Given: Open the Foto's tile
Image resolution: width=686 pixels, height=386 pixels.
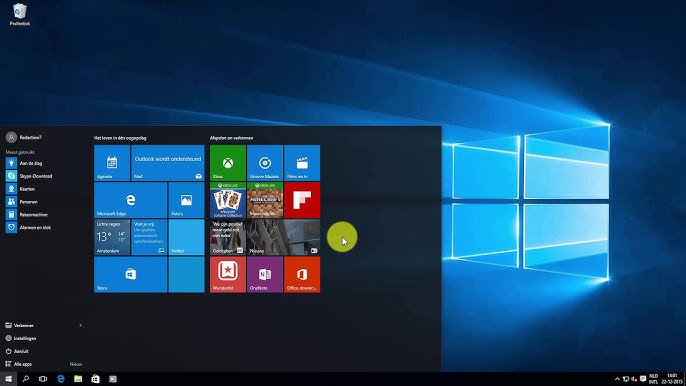Looking at the screenshot, I should 186,200.
